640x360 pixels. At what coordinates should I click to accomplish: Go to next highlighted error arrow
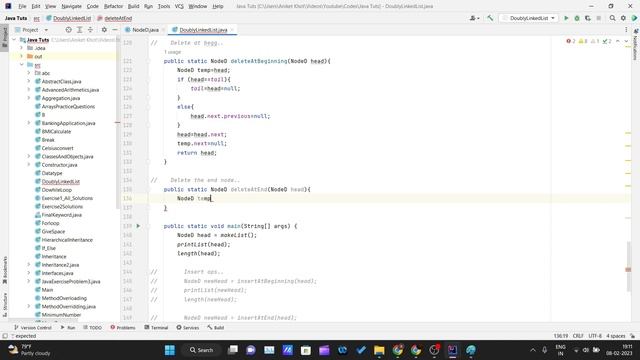point(626,41)
